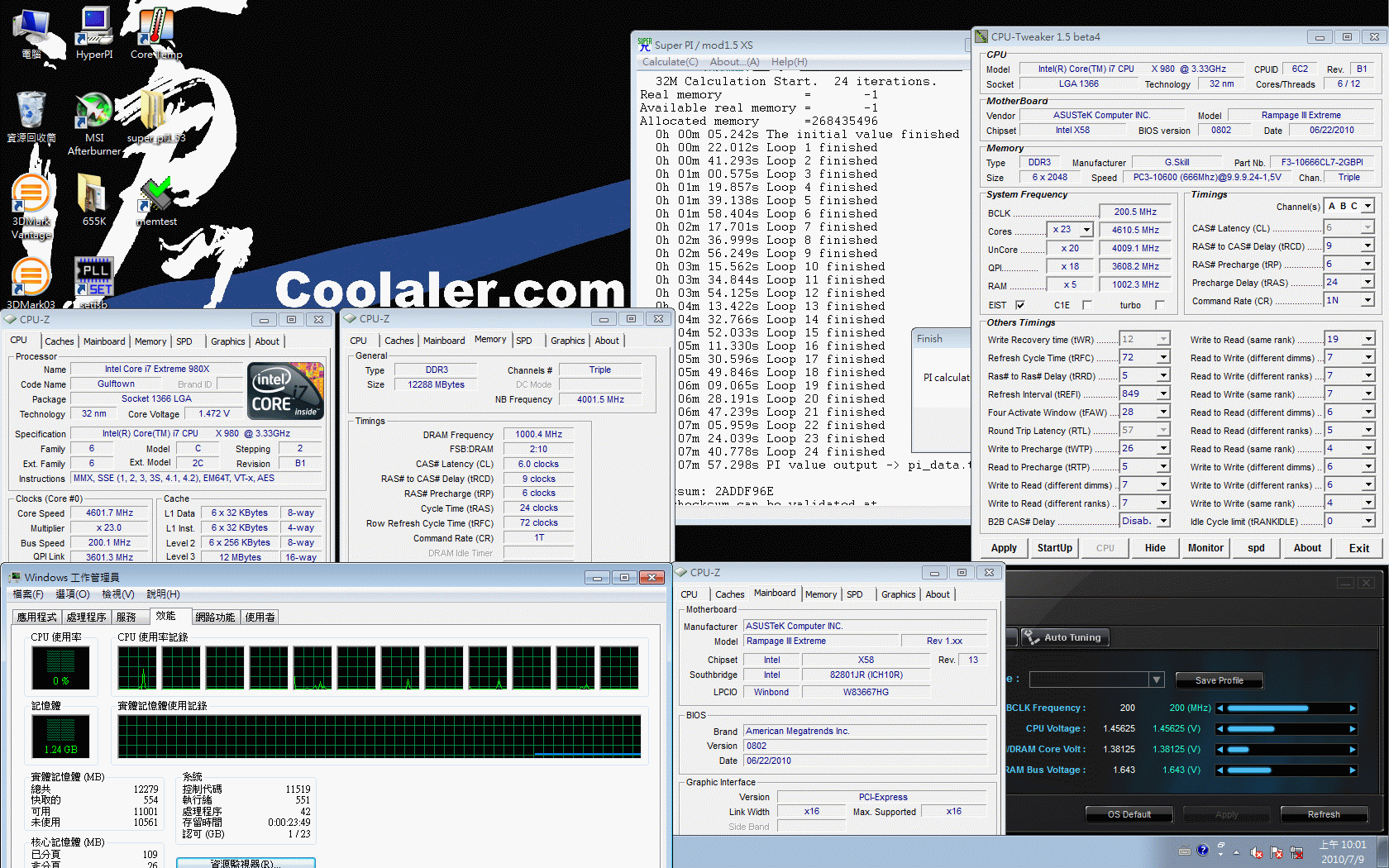Image resolution: width=1389 pixels, height=868 pixels.
Task: Click Apply button in CPU-Tweaker
Action: tap(1004, 548)
